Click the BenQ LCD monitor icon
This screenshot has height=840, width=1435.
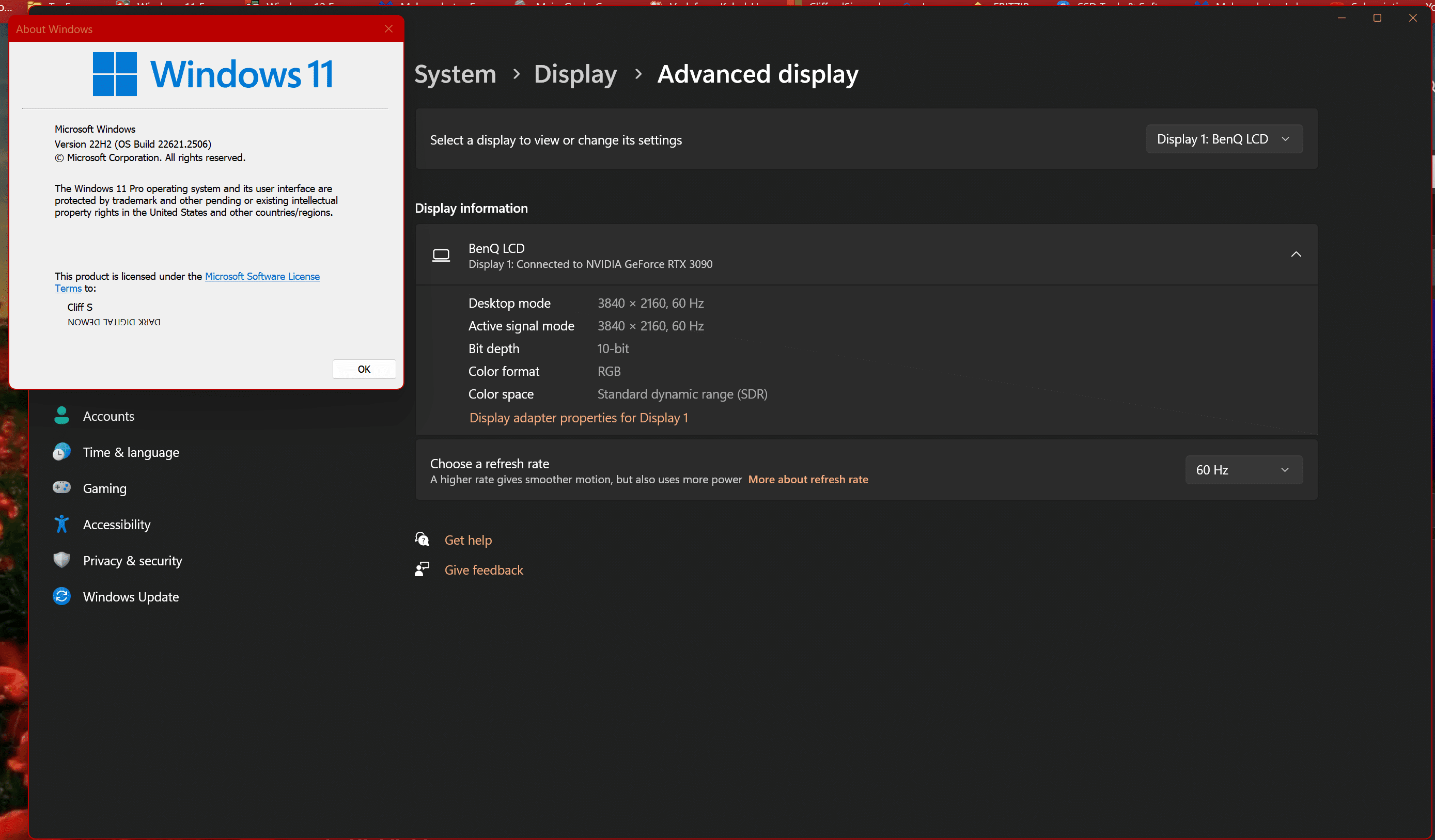(x=441, y=255)
